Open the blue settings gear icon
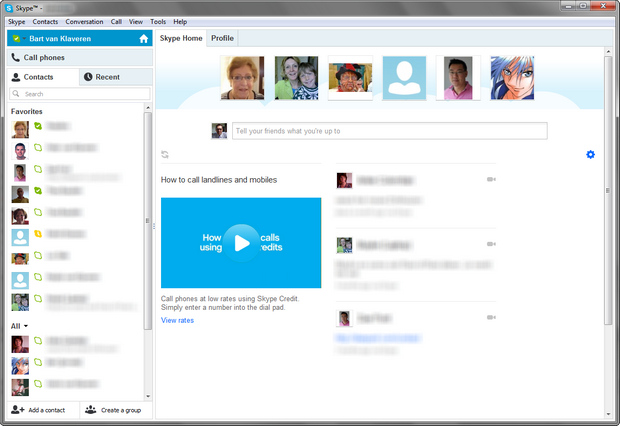The width and height of the screenshot is (620, 426). [x=590, y=154]
